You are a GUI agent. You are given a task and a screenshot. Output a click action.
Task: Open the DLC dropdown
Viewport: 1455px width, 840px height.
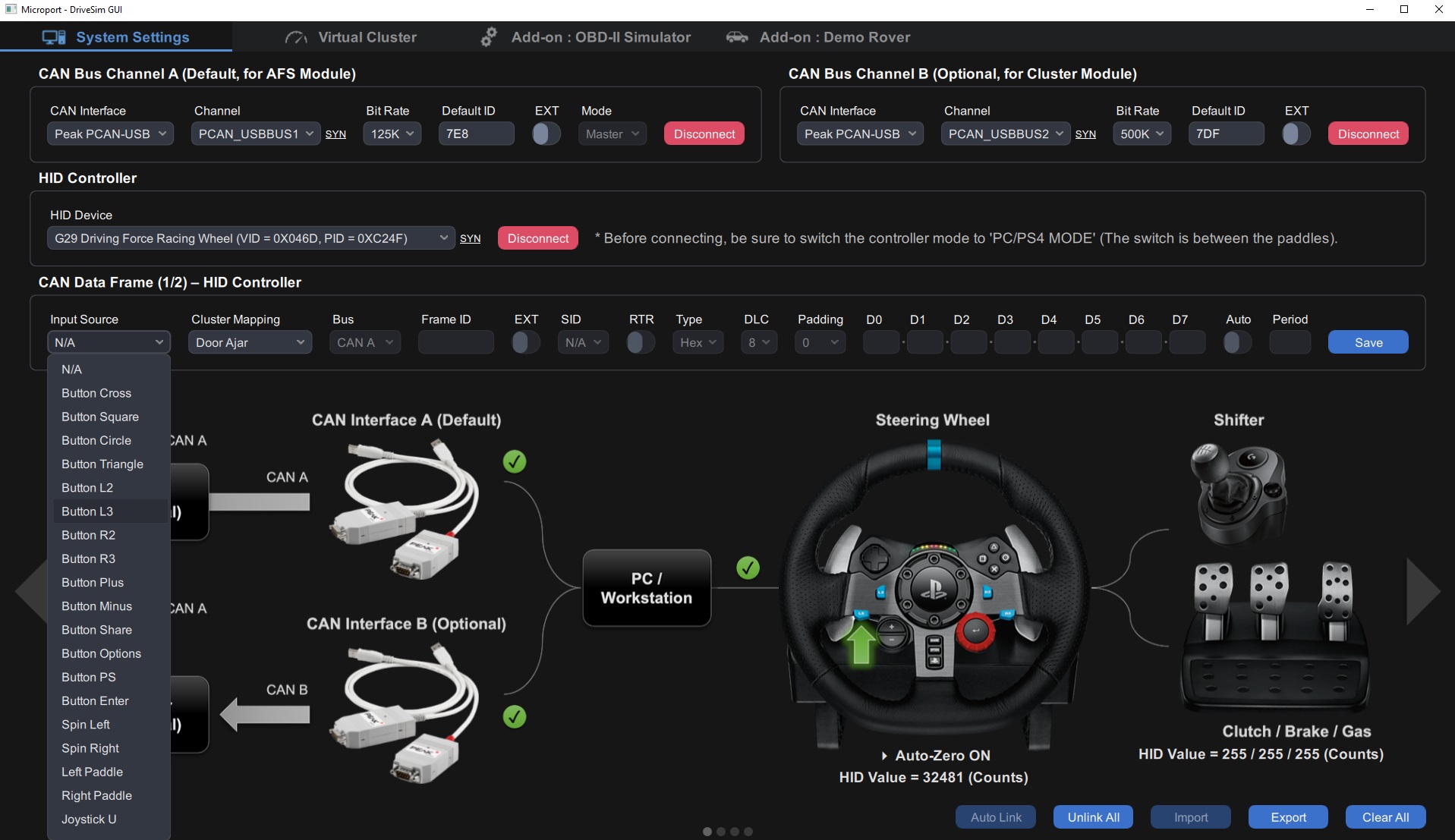coord(759,342)
